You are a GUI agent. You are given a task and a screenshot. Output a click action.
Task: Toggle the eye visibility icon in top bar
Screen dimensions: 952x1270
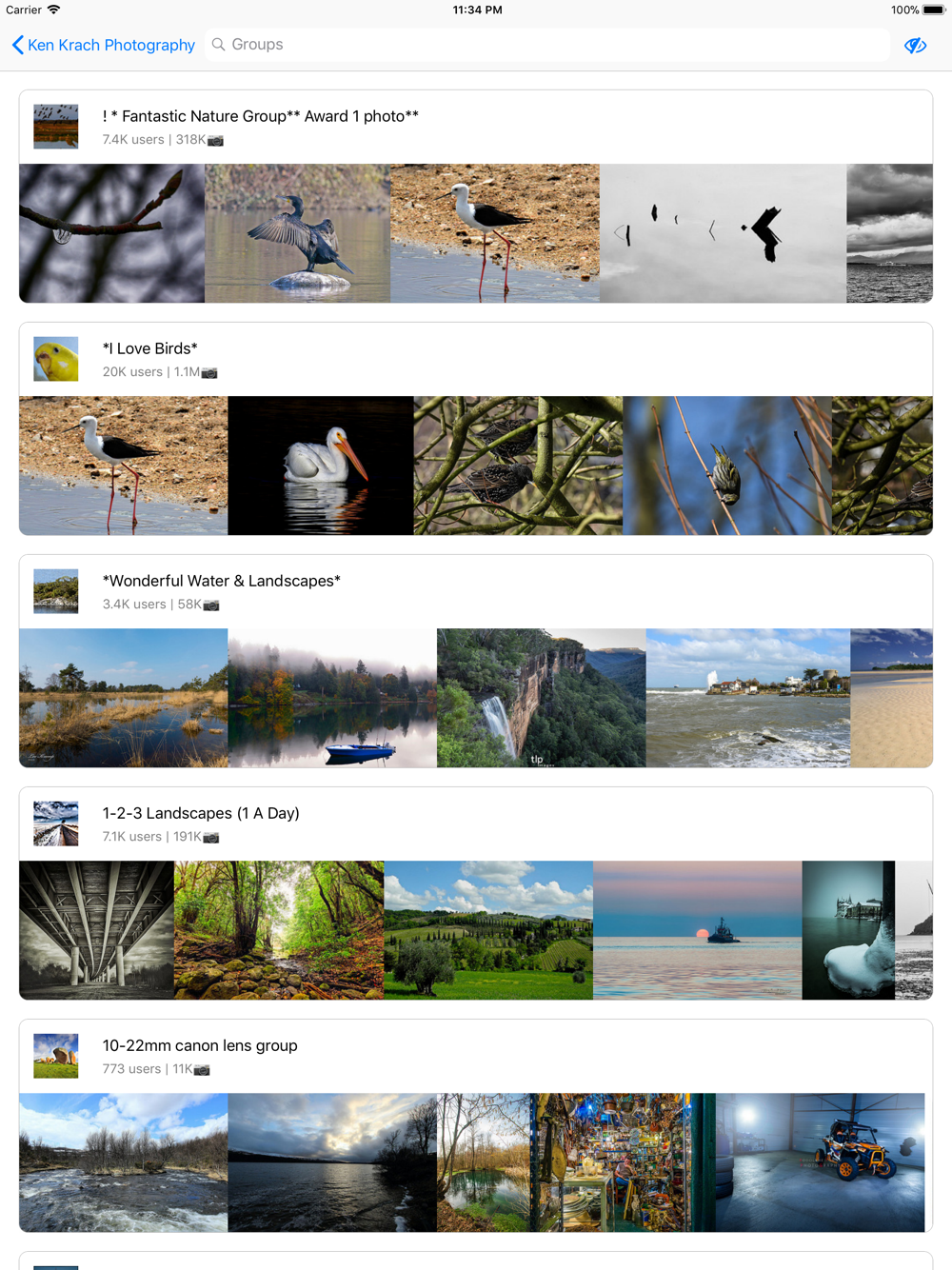point(915,45)
